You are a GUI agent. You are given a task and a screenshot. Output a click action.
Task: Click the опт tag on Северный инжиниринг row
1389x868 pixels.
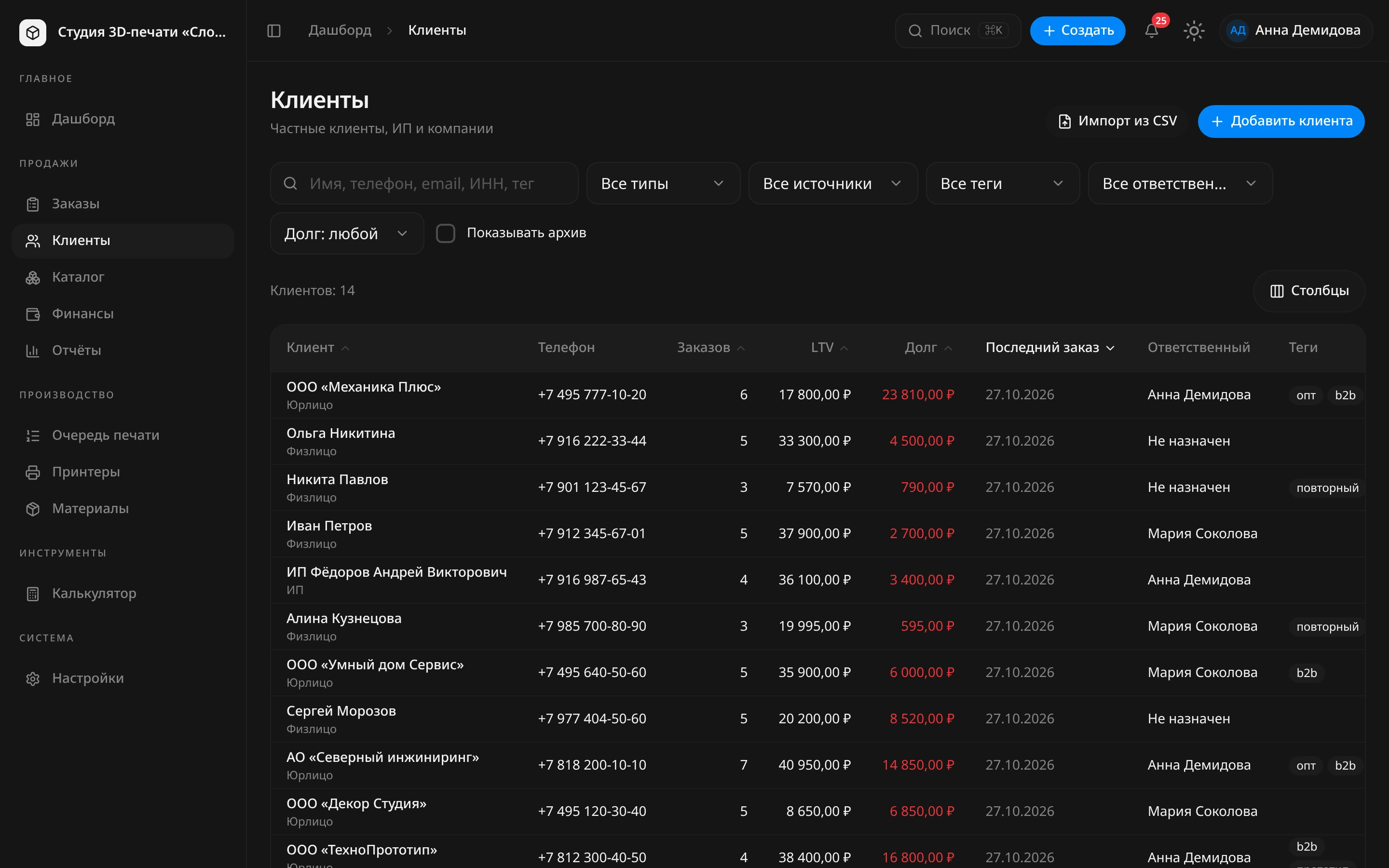click(1306, 766)
